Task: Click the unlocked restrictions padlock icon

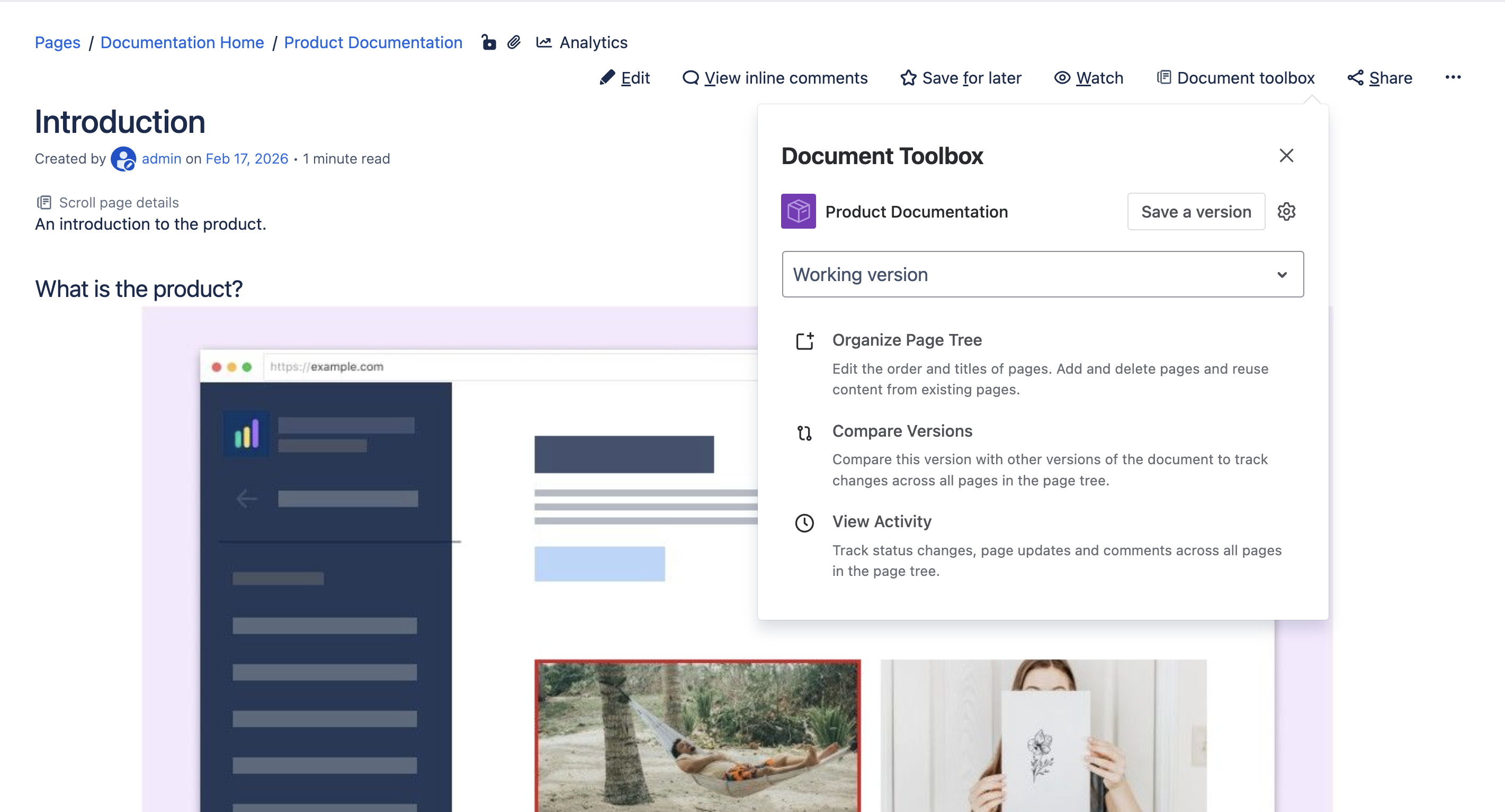Action: (x=488, y=42)
